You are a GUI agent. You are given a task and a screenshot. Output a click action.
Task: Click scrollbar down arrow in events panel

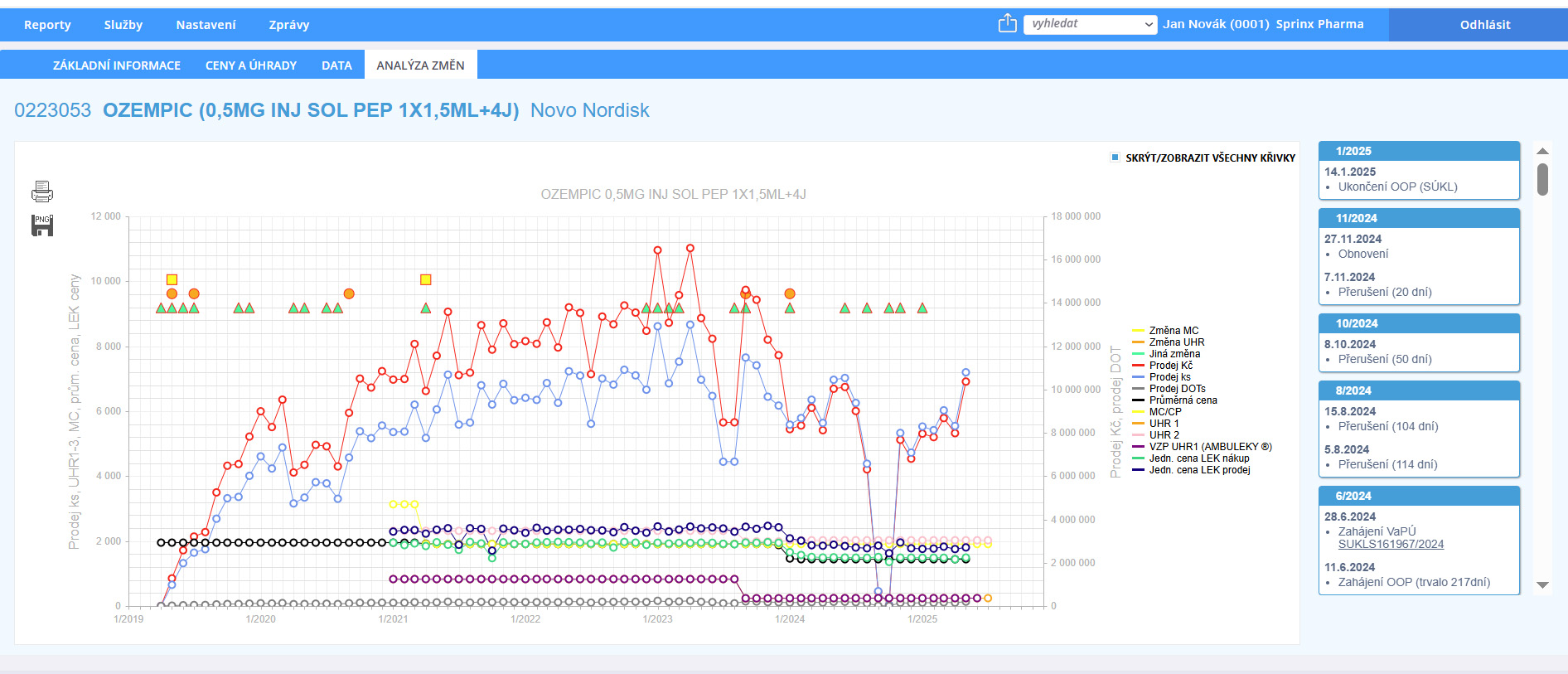(1542, 585)
